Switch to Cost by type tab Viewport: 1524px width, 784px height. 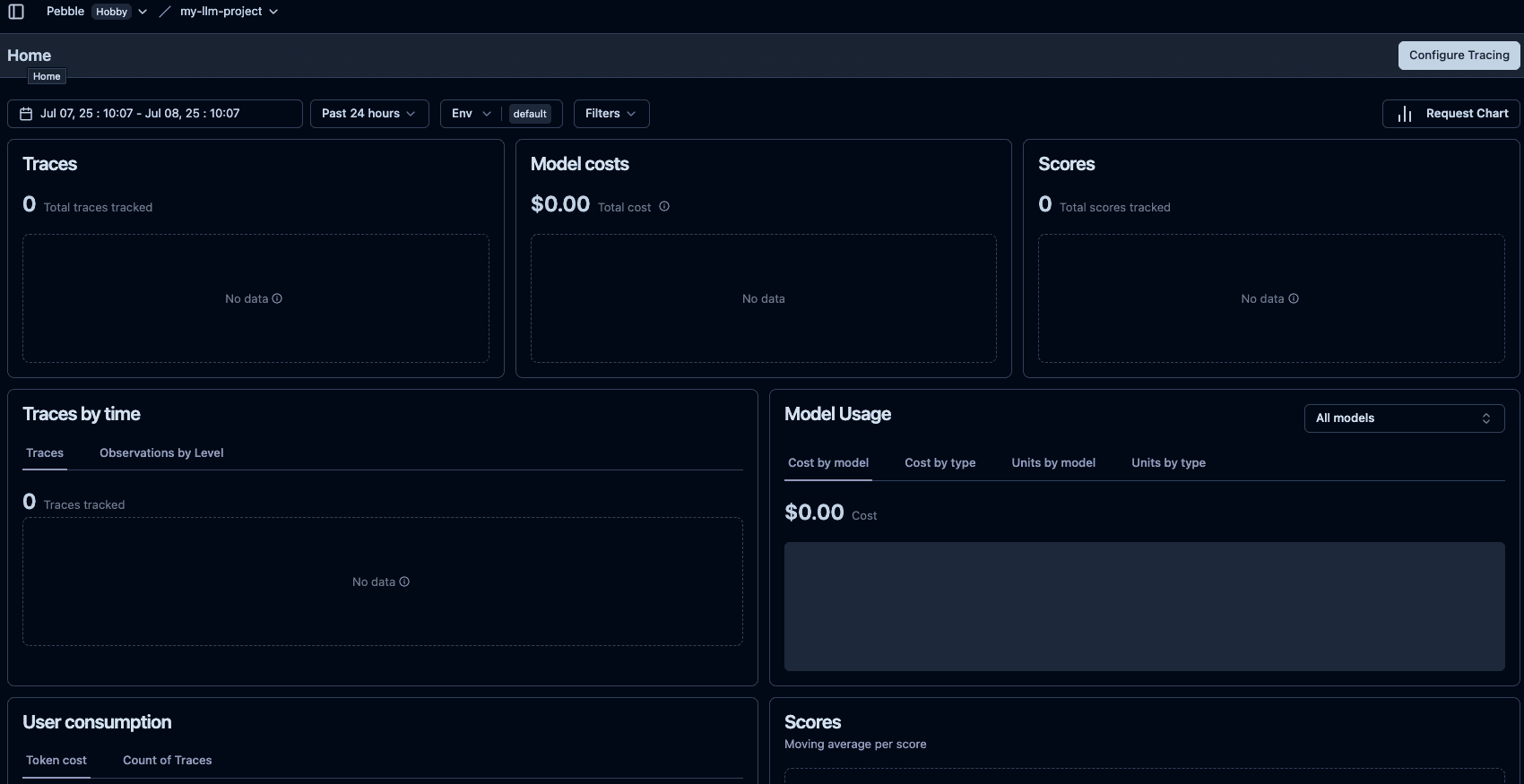[940, 463]
